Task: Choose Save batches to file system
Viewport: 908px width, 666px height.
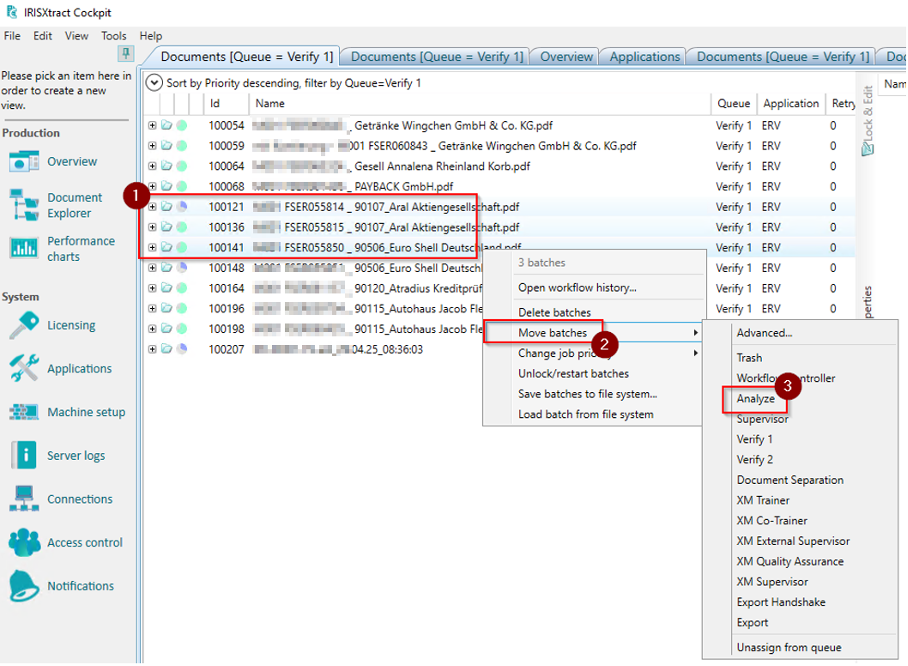Action: point(587,394)
